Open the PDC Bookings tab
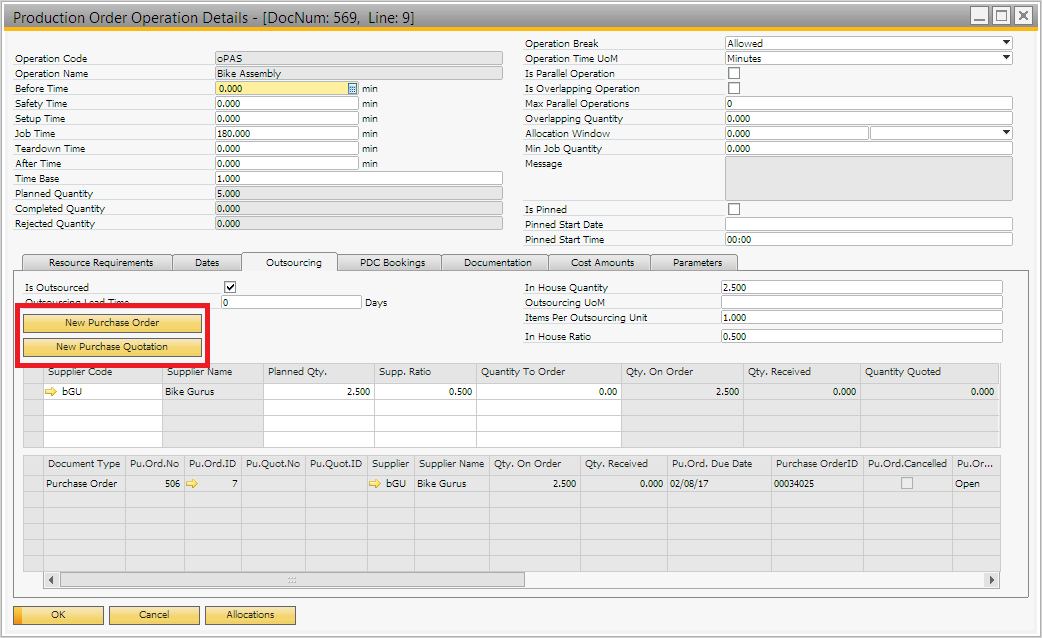This screenshot has height=638, width=1042. coord(393,263)
